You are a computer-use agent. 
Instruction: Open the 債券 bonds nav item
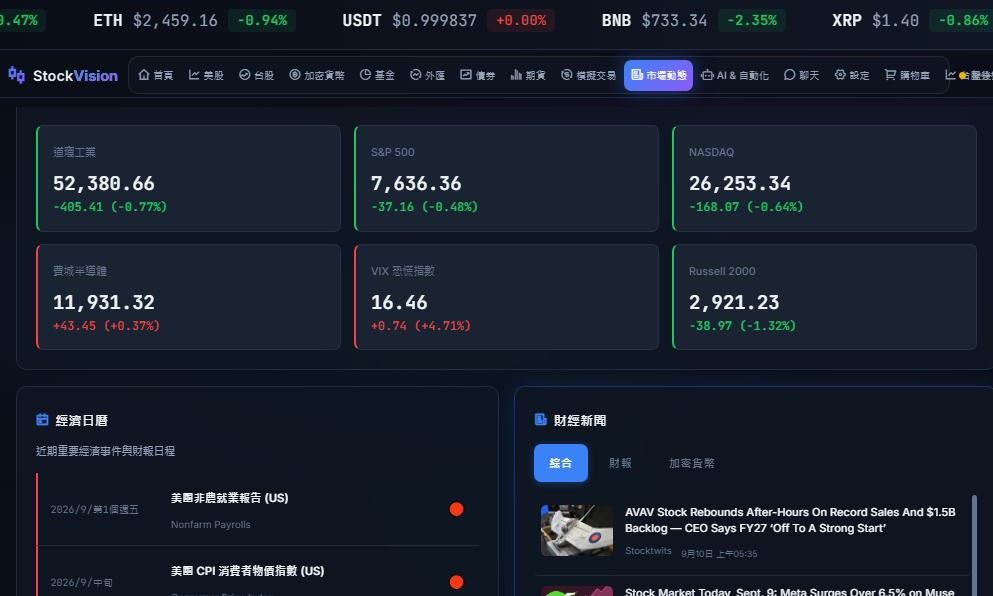click(478, 75)
